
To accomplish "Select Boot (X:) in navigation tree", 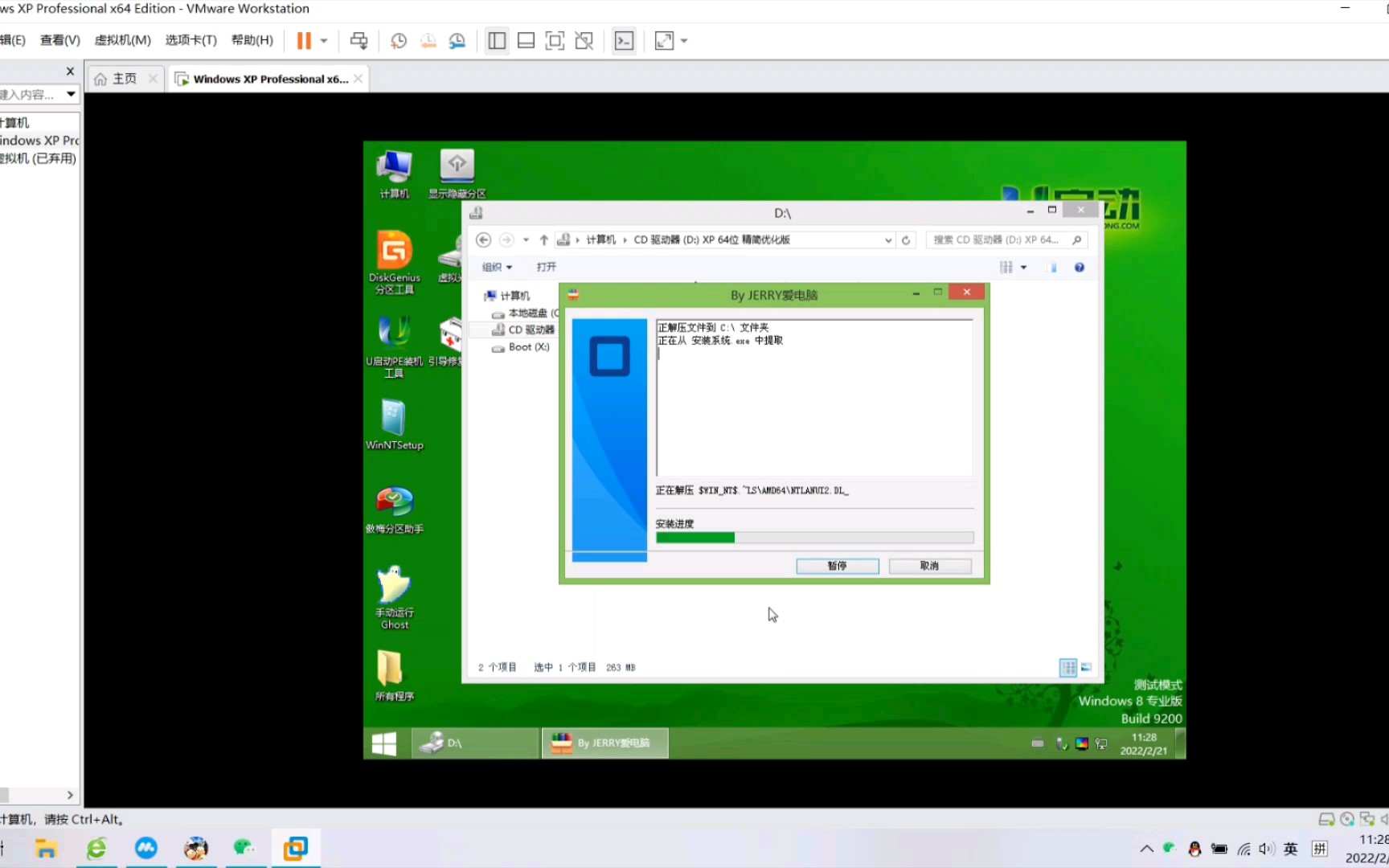I will pos(521,347).
